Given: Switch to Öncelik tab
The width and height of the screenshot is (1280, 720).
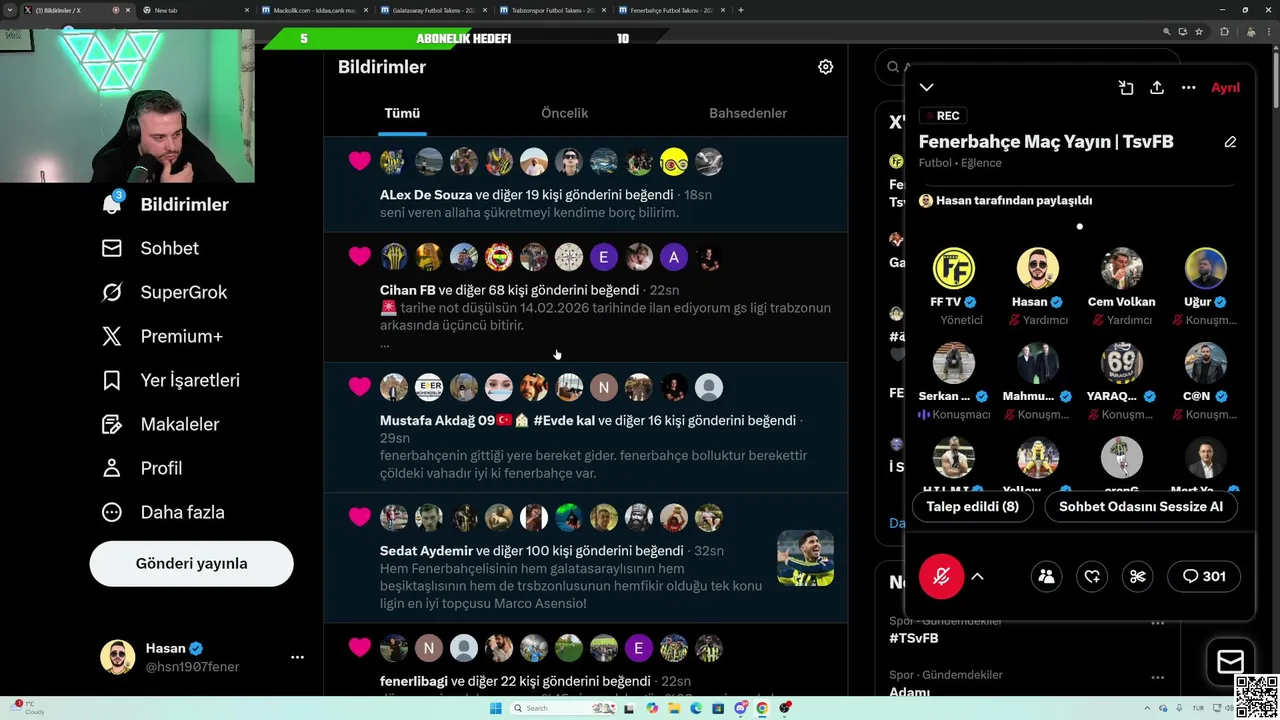Looking at the screenshot, I should [565, 113].
